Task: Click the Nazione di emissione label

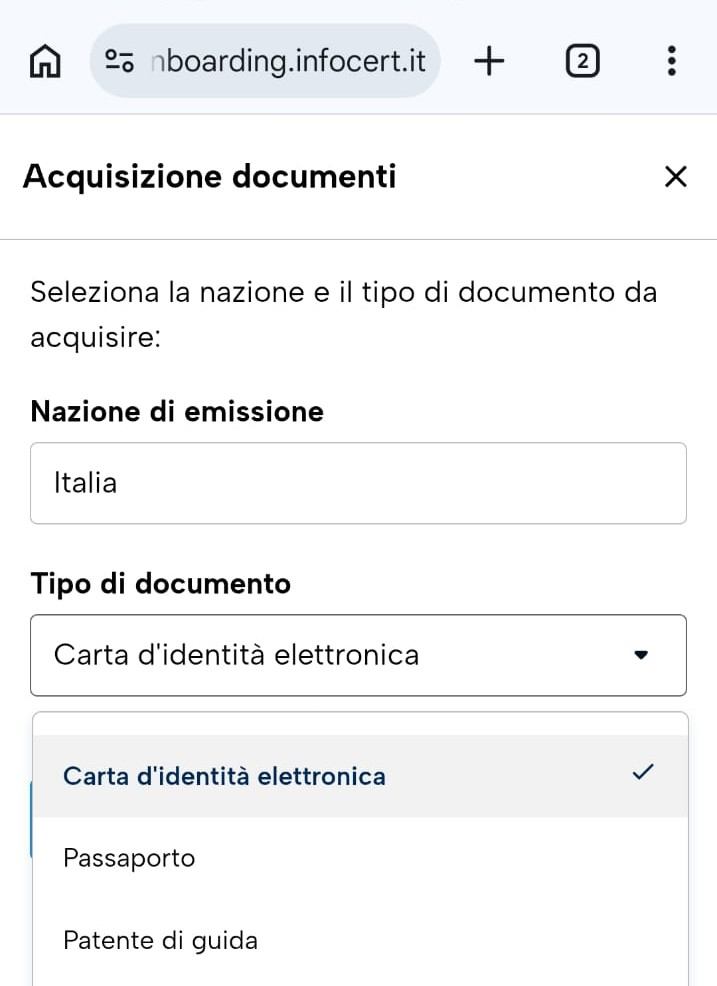Action: click(177, 411)
